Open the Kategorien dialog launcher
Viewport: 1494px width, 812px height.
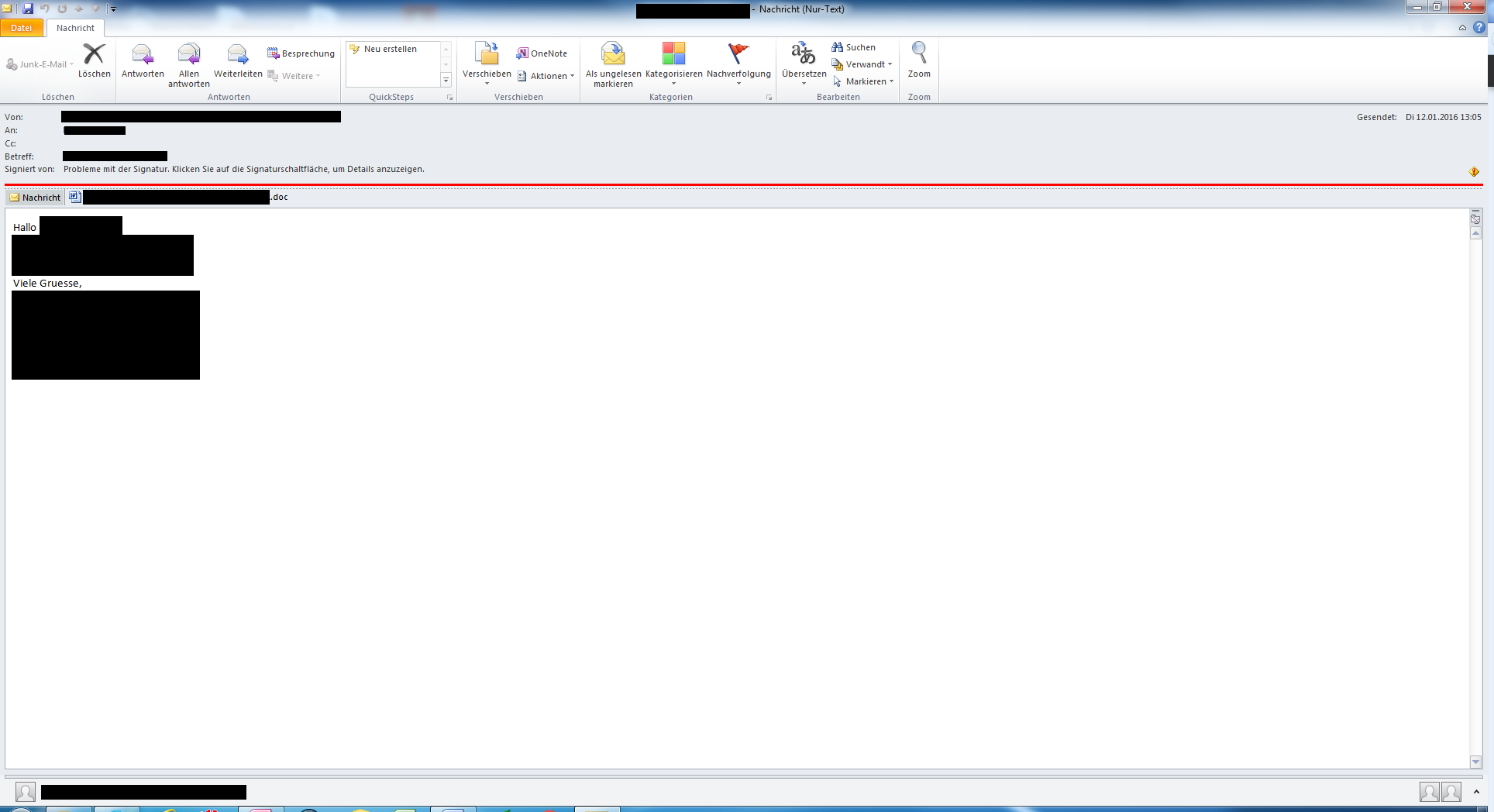769,98
